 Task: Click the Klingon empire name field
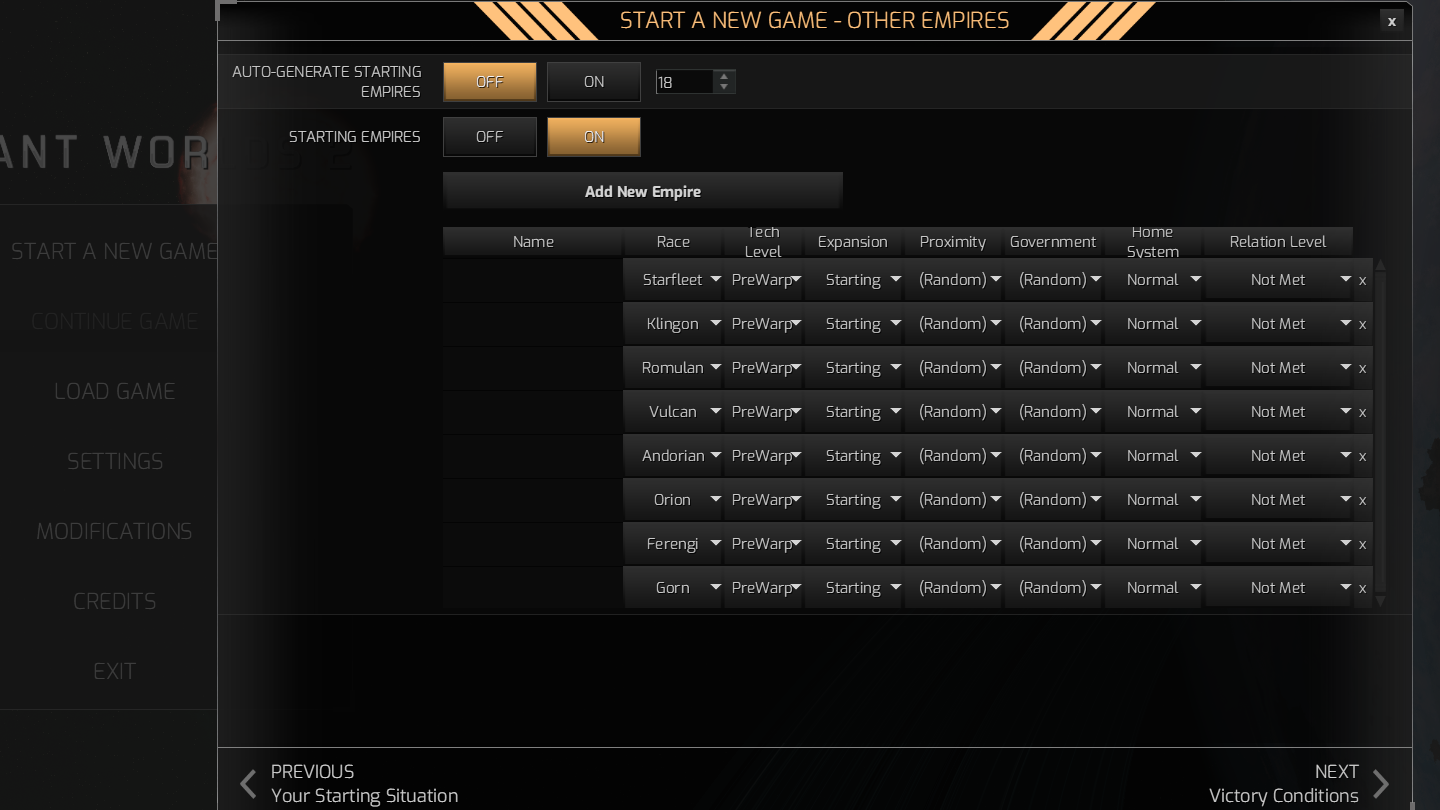pyautogui.click(x=533, y=324)
